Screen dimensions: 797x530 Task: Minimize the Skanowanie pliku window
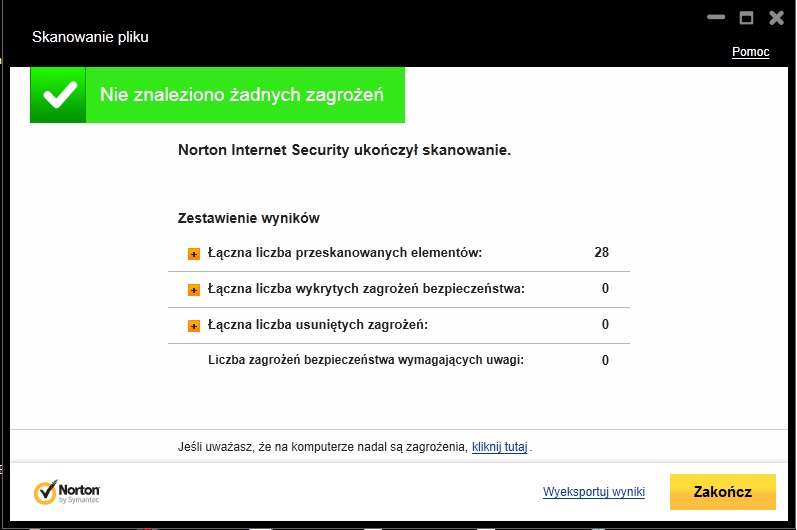716,17
